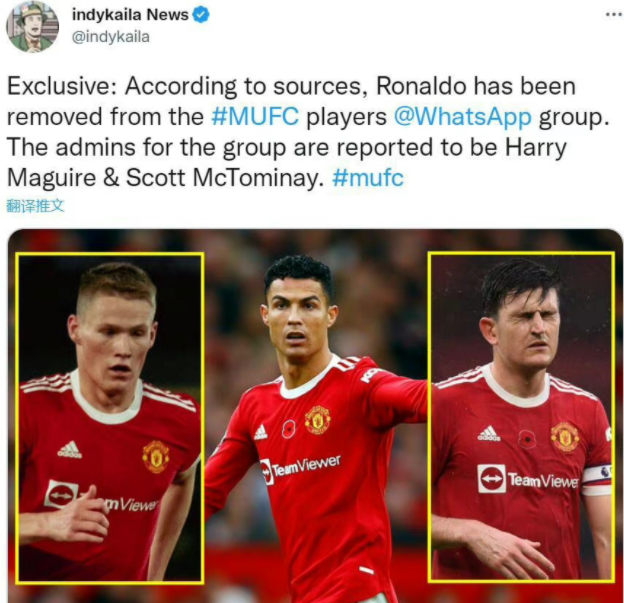Open the @WhatsApp mention
The height and width of the screenshot is (603, 624).
pyautogui.click(x=463, y=117)
